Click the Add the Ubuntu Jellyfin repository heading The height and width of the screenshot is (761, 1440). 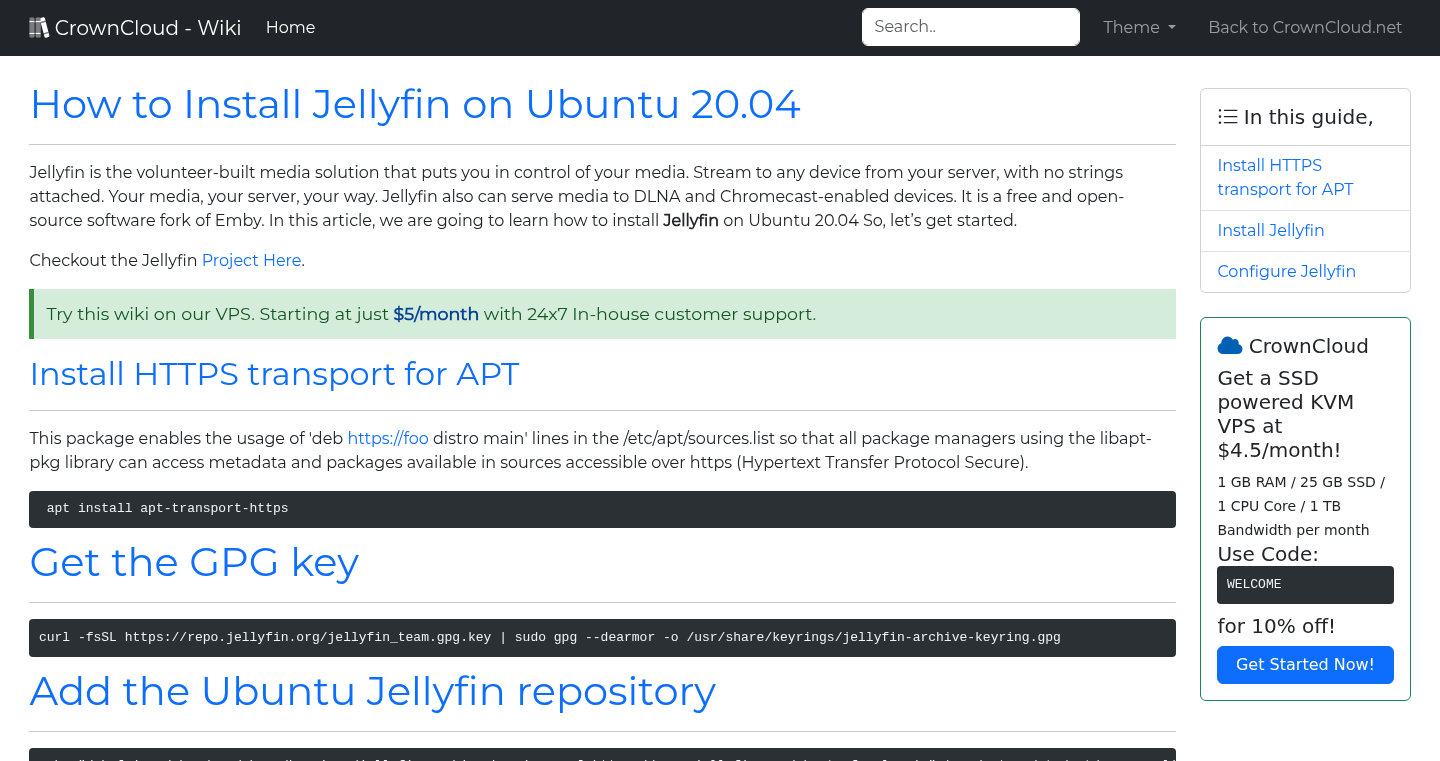pos(372,691)
